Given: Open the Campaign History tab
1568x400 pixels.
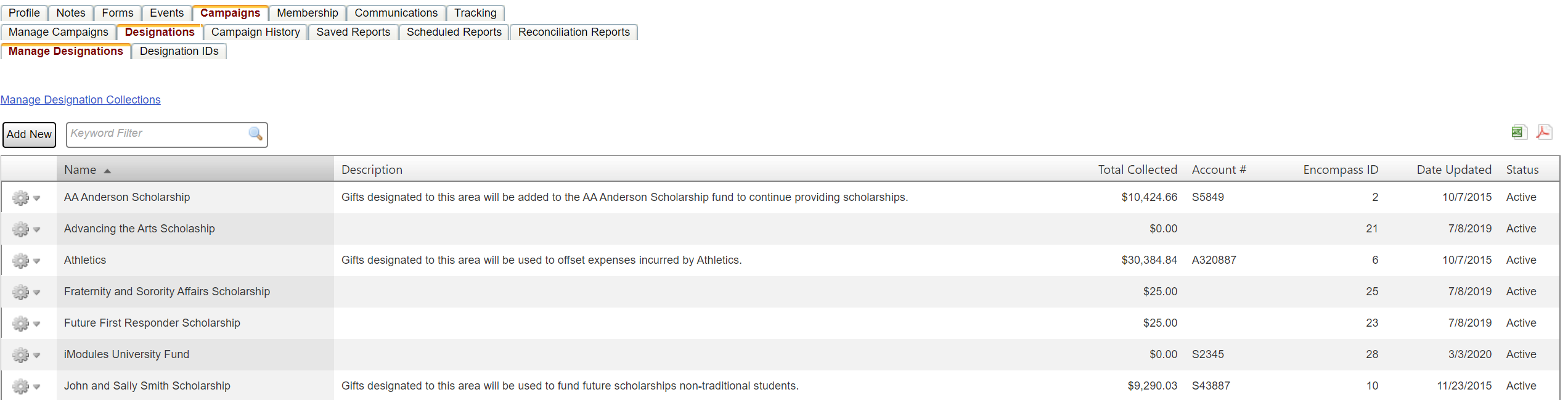Looking at the screenshot, I should (255, 32).
